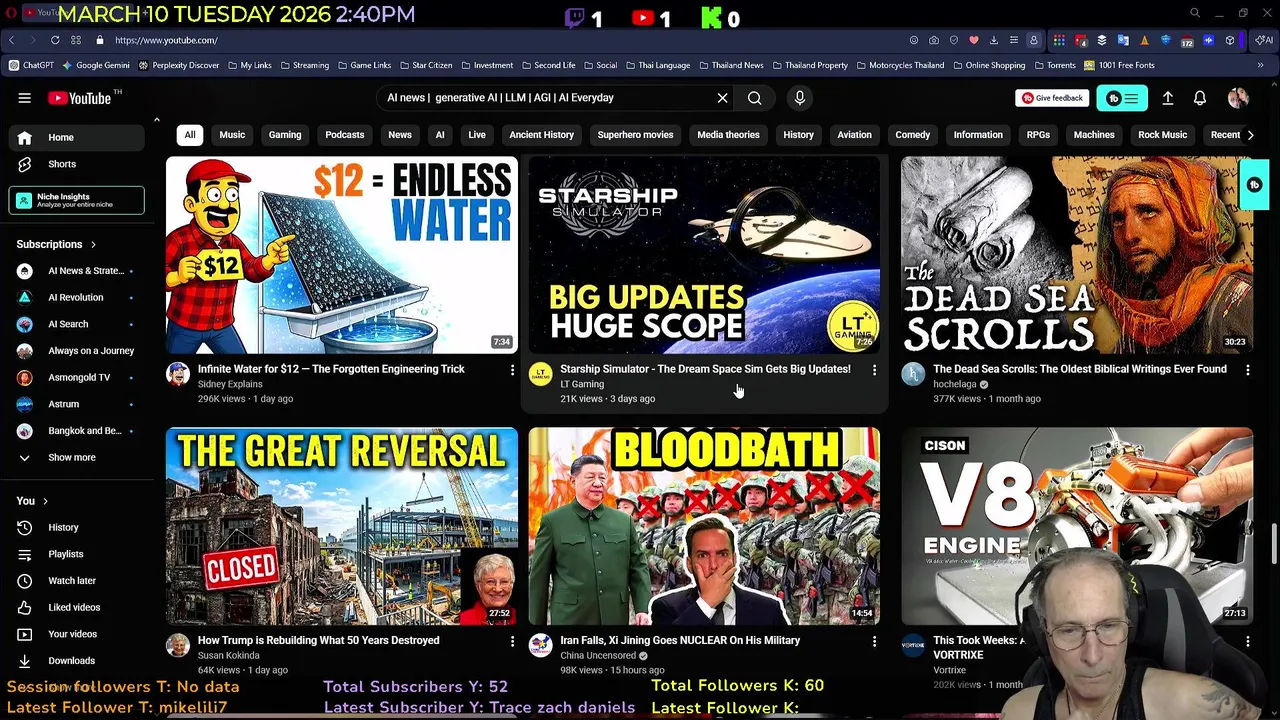The image size is (1280, 720).
Task: Open the LT Gaming channel link
Action: click(582, 384)
